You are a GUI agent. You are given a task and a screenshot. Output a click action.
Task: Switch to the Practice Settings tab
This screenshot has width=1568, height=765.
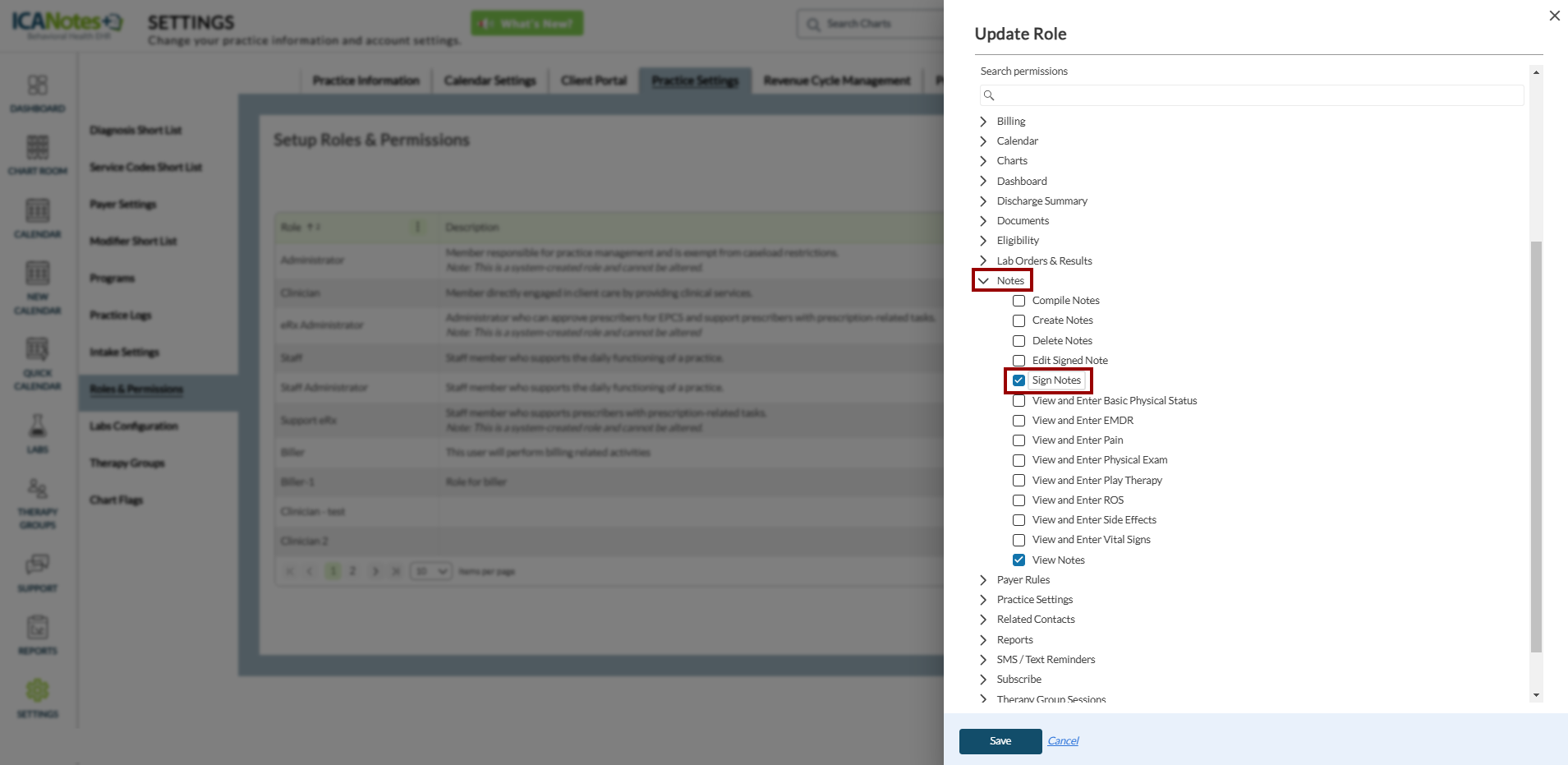tap(696, 81)
